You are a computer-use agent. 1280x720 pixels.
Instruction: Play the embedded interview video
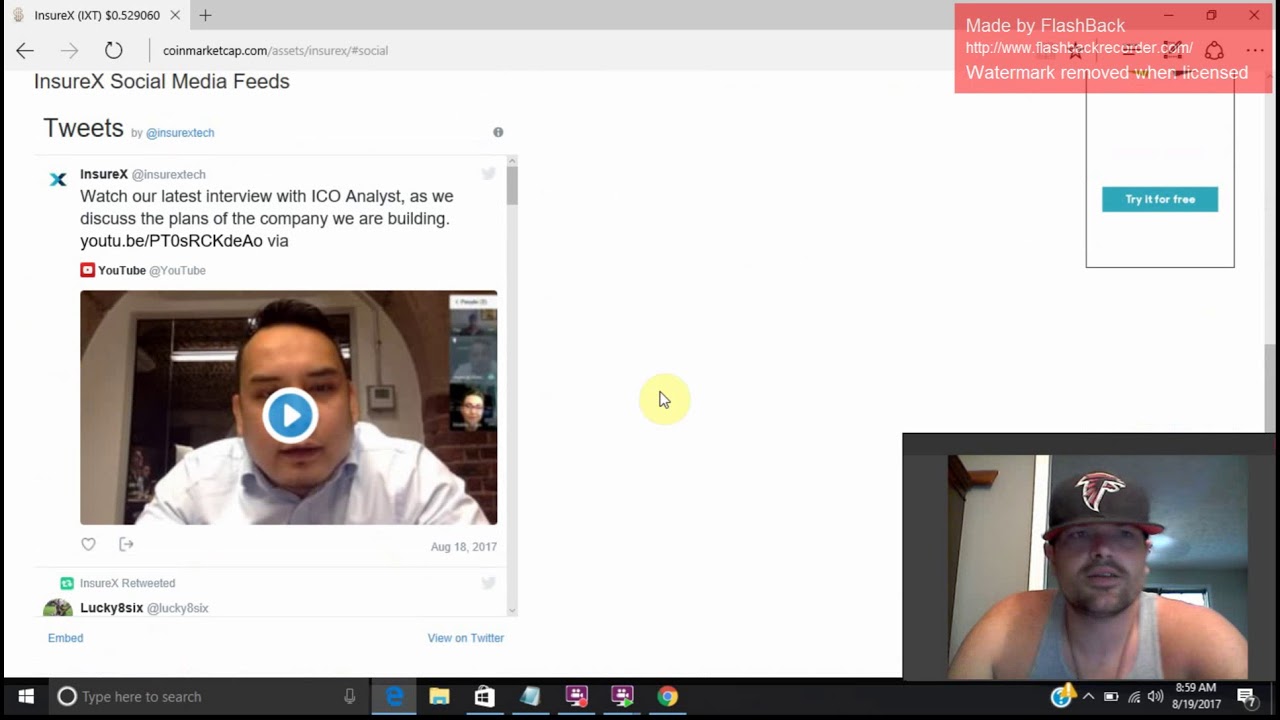[x=290, y=414]
